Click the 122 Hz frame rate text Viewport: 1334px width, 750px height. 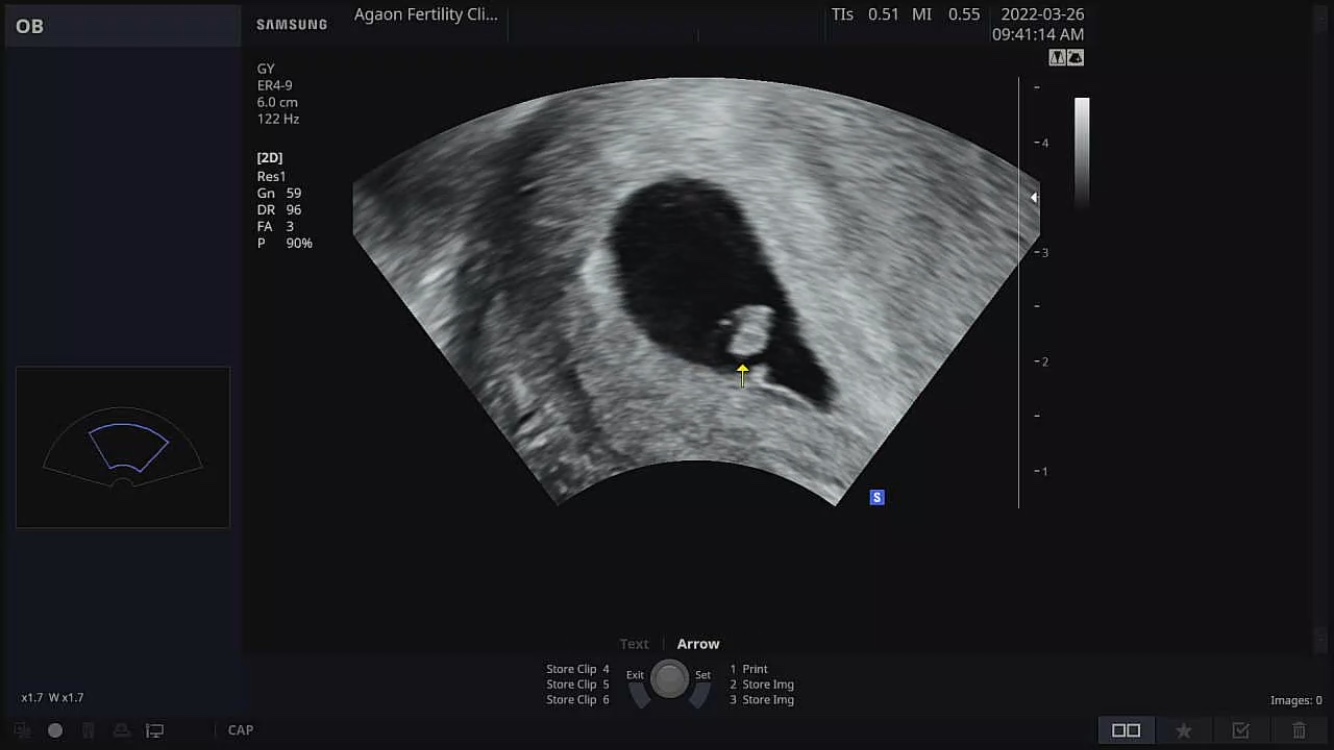pos(278,119)
